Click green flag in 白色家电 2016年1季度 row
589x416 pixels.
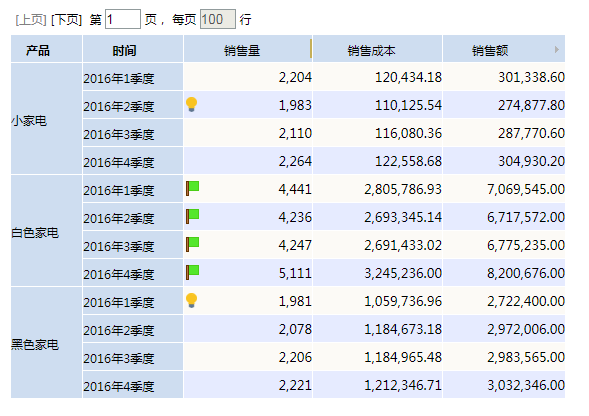(192, 188)
